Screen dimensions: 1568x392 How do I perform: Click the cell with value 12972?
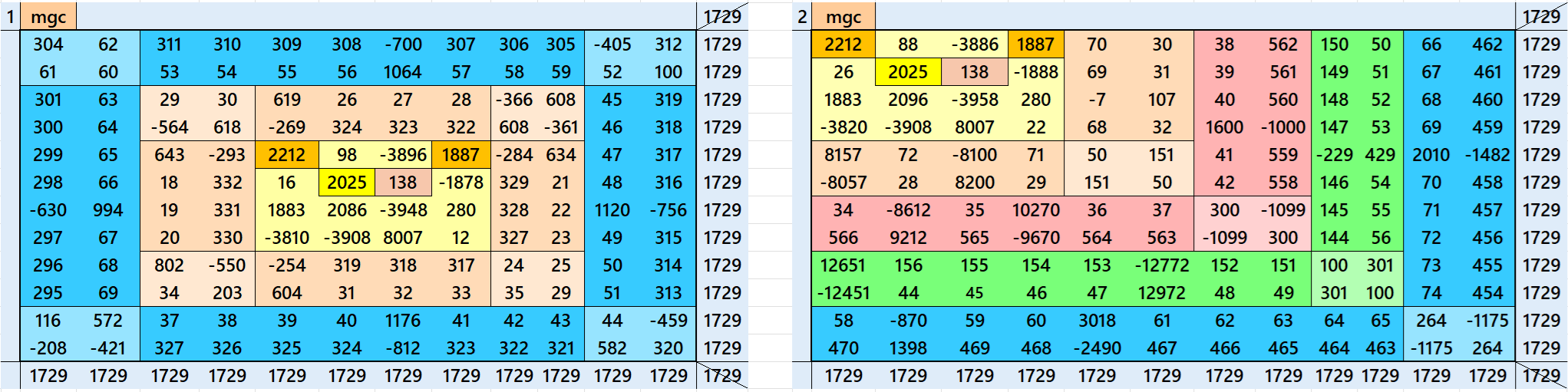pos(1161,293)
